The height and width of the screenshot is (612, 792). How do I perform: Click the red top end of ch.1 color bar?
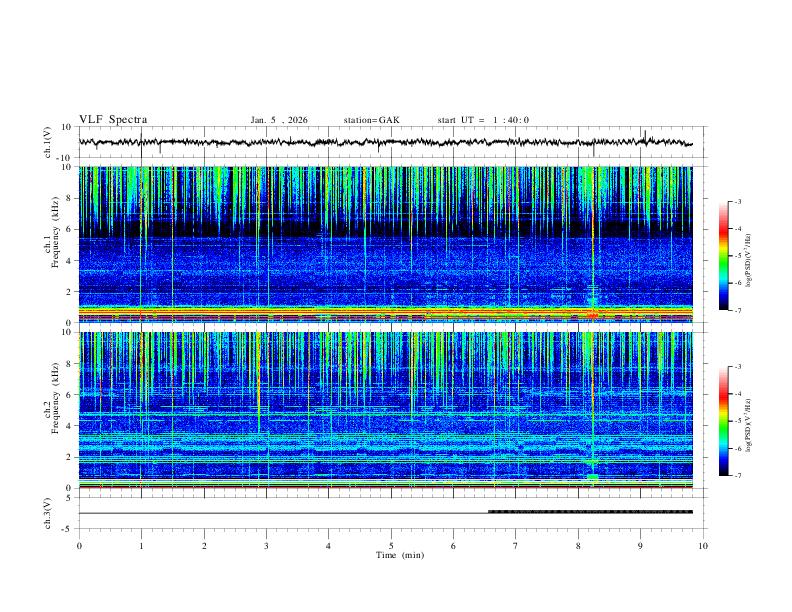coord(723,228)
